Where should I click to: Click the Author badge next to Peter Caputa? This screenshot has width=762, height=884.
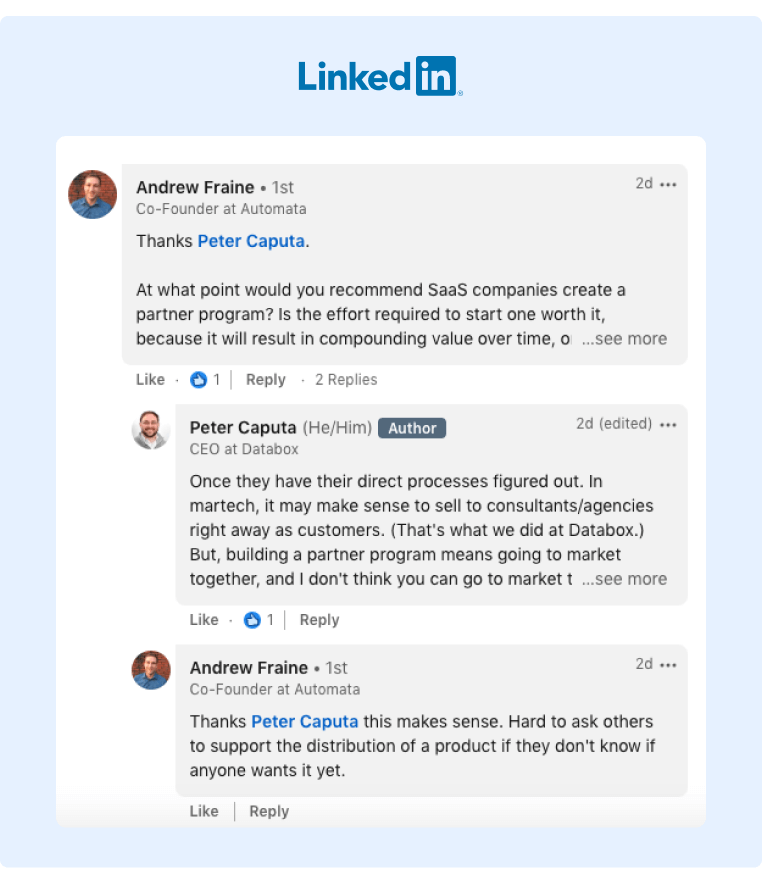[412, 428]
